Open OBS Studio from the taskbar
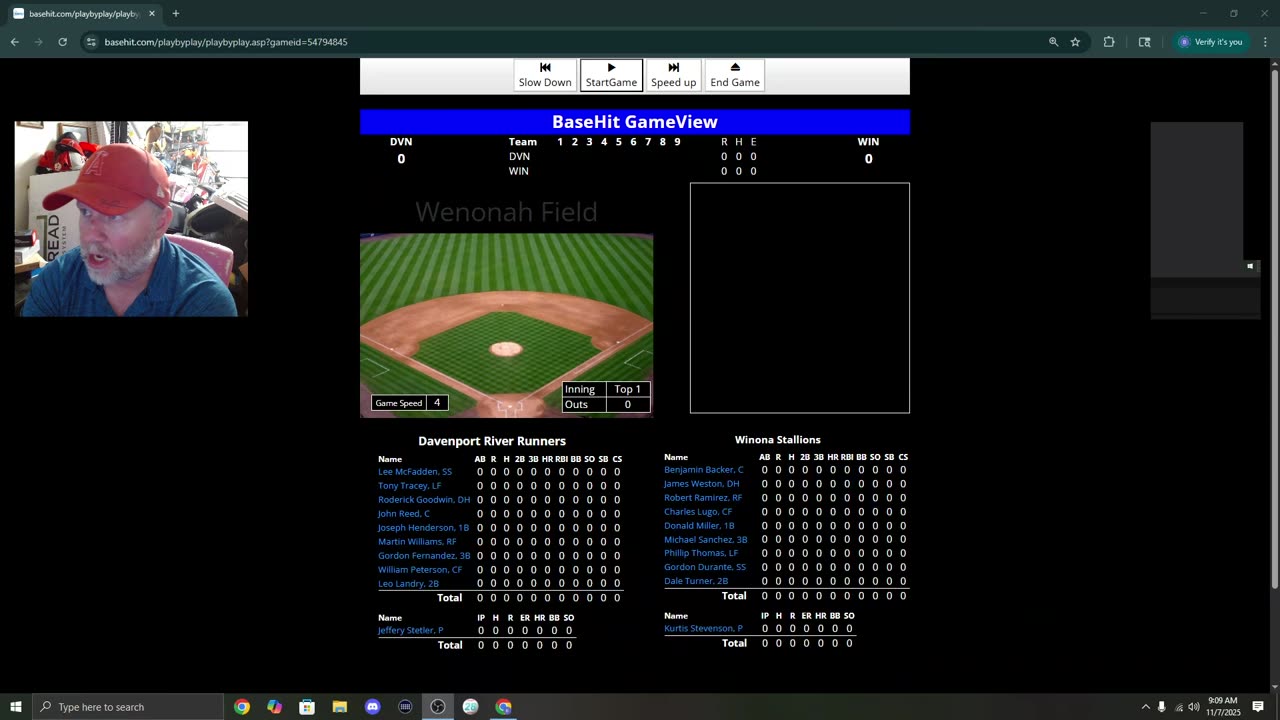Image resolution: width=1280 pixels, height=720 pixels. (438, 707)
